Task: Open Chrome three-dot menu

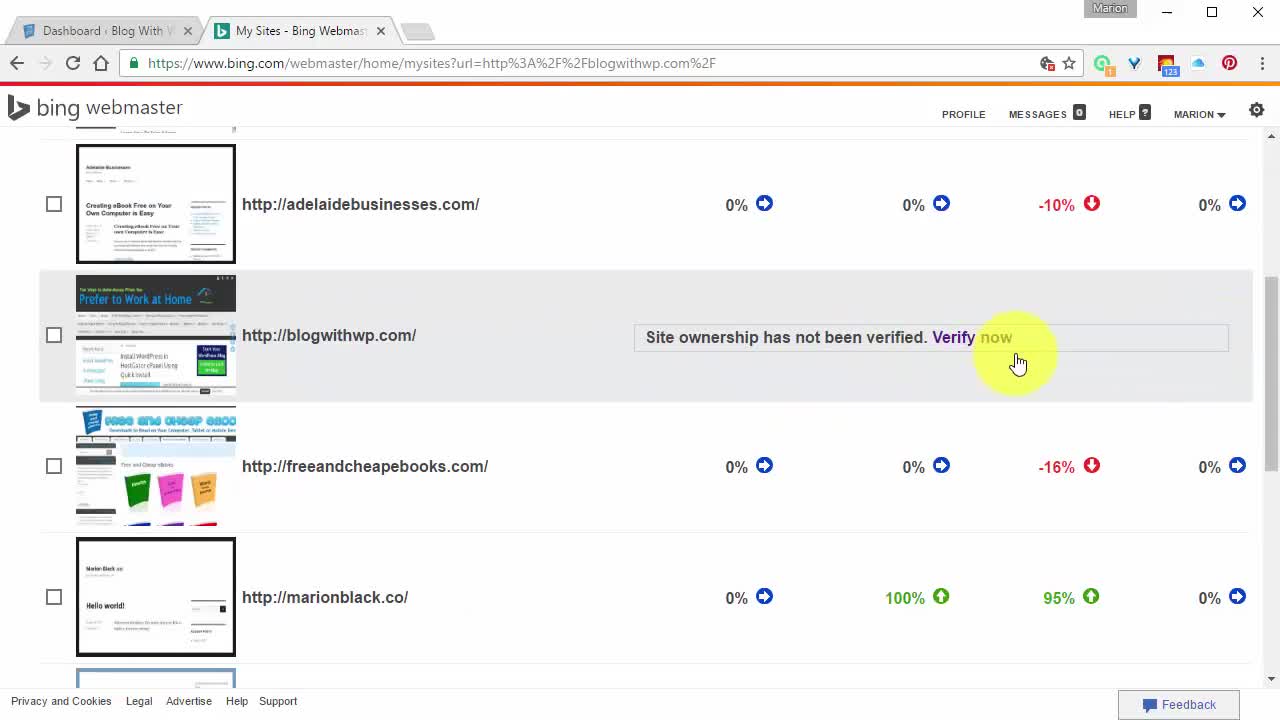Action: pos(1262,63)
